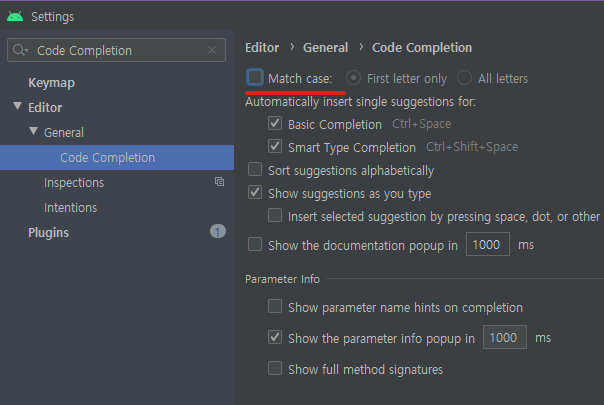Select the All letters radio button
Image resolution: width=604 pixels, height=405 pixels.
[x=464, y=78]
